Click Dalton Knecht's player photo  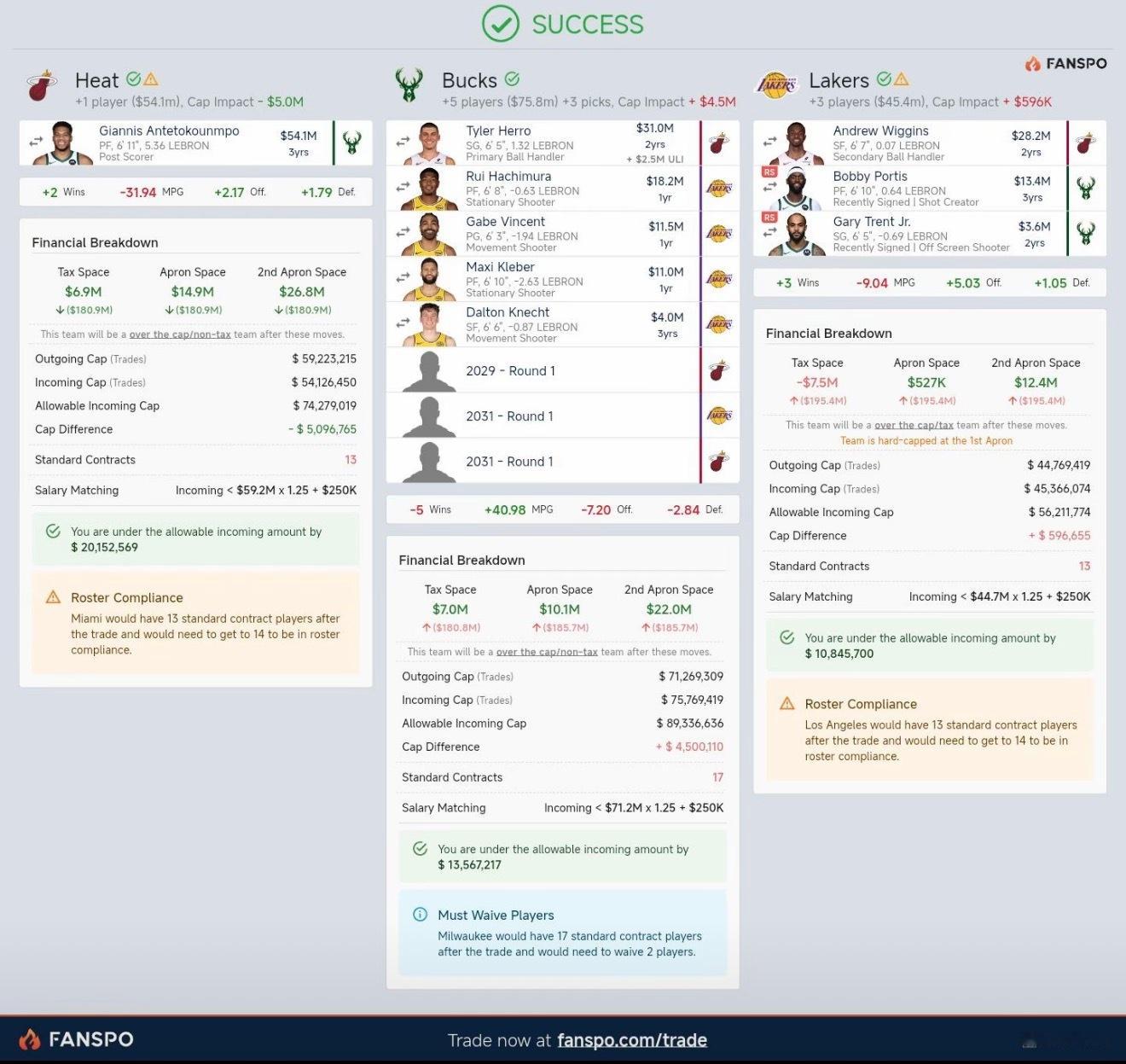pos(429,324)
